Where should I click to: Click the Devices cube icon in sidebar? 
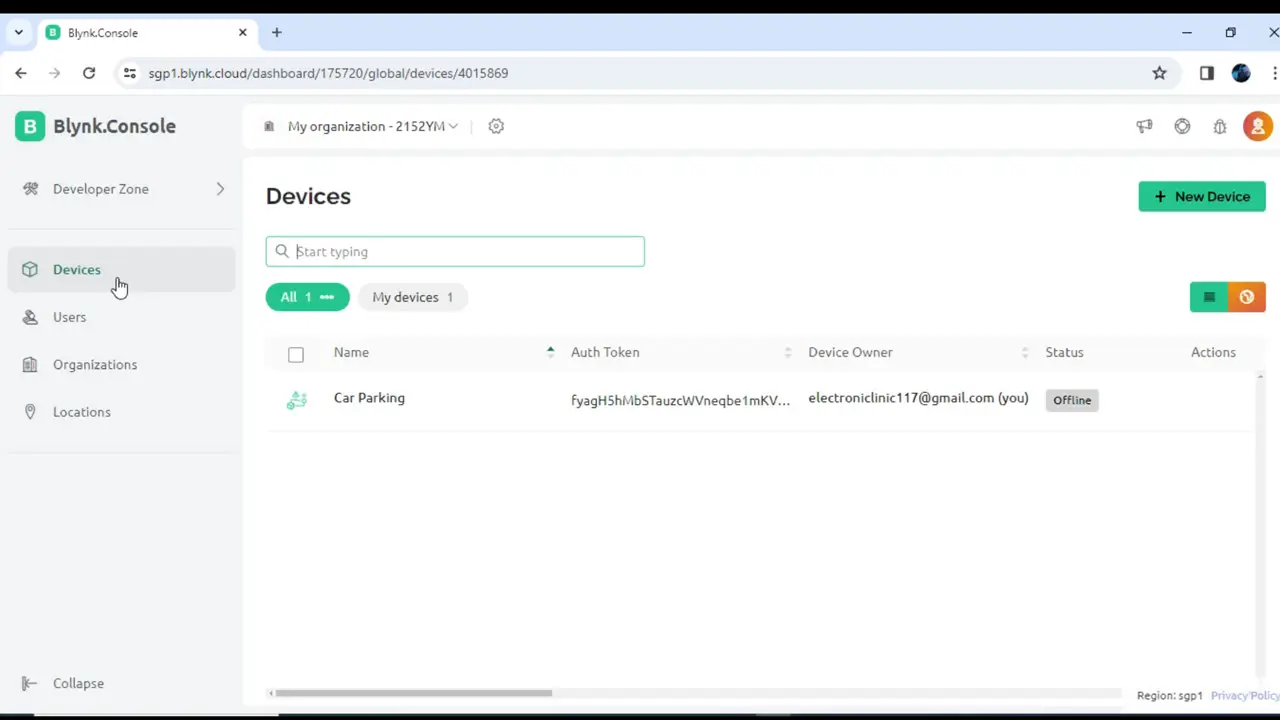(30, 269)
